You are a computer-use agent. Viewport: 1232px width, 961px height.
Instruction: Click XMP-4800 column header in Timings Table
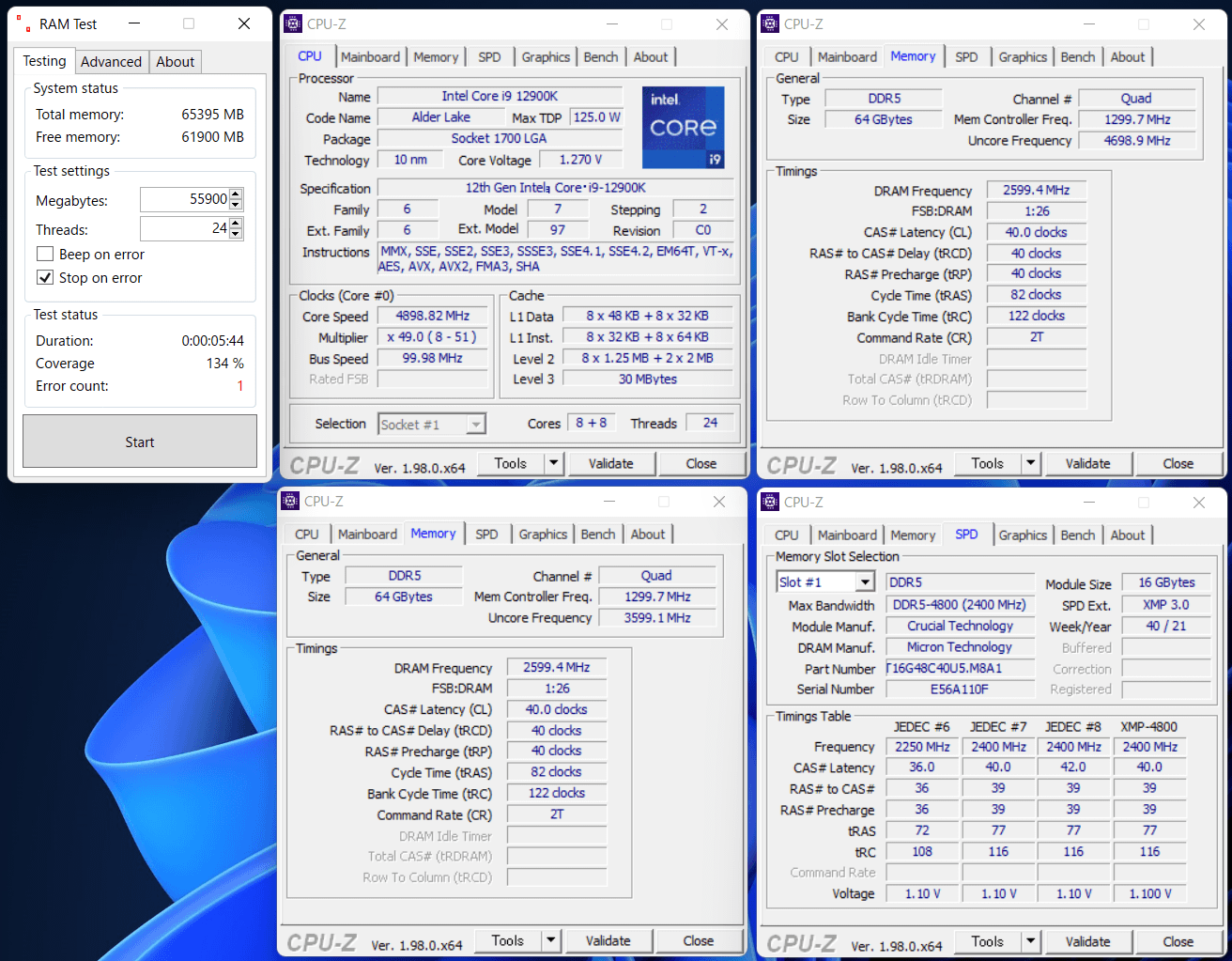pos(1149,726)
